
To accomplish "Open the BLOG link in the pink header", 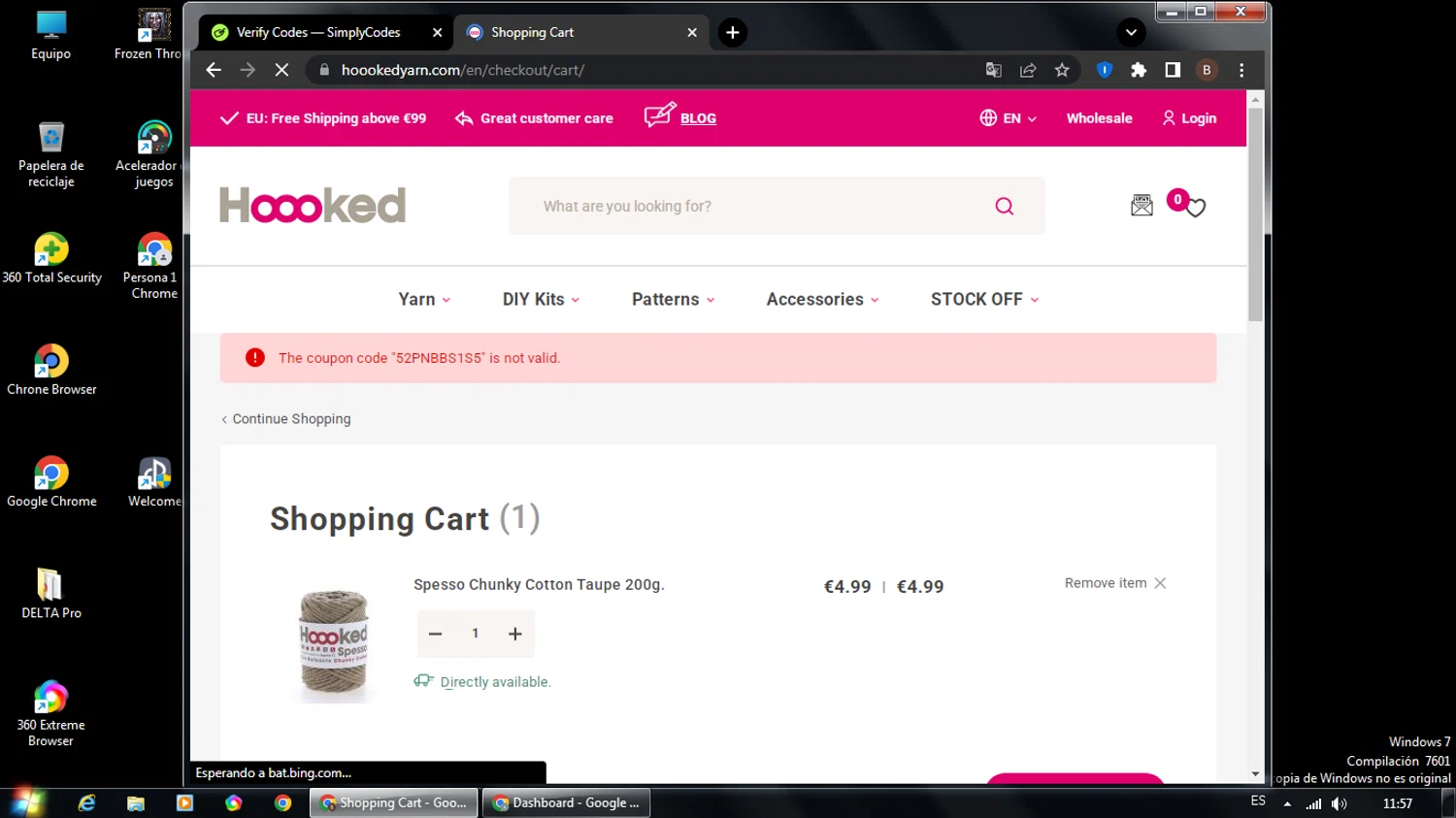I will [x=698, y=118].
